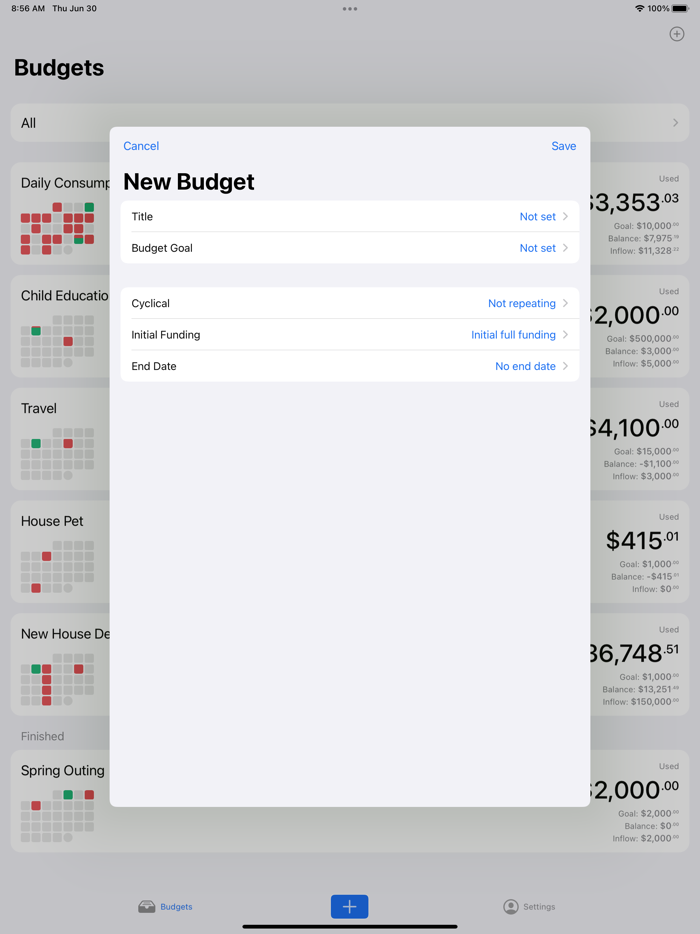This screenshot has height=934, width=700.
Task: Save the New Budget
Action: tap(563, 146)
